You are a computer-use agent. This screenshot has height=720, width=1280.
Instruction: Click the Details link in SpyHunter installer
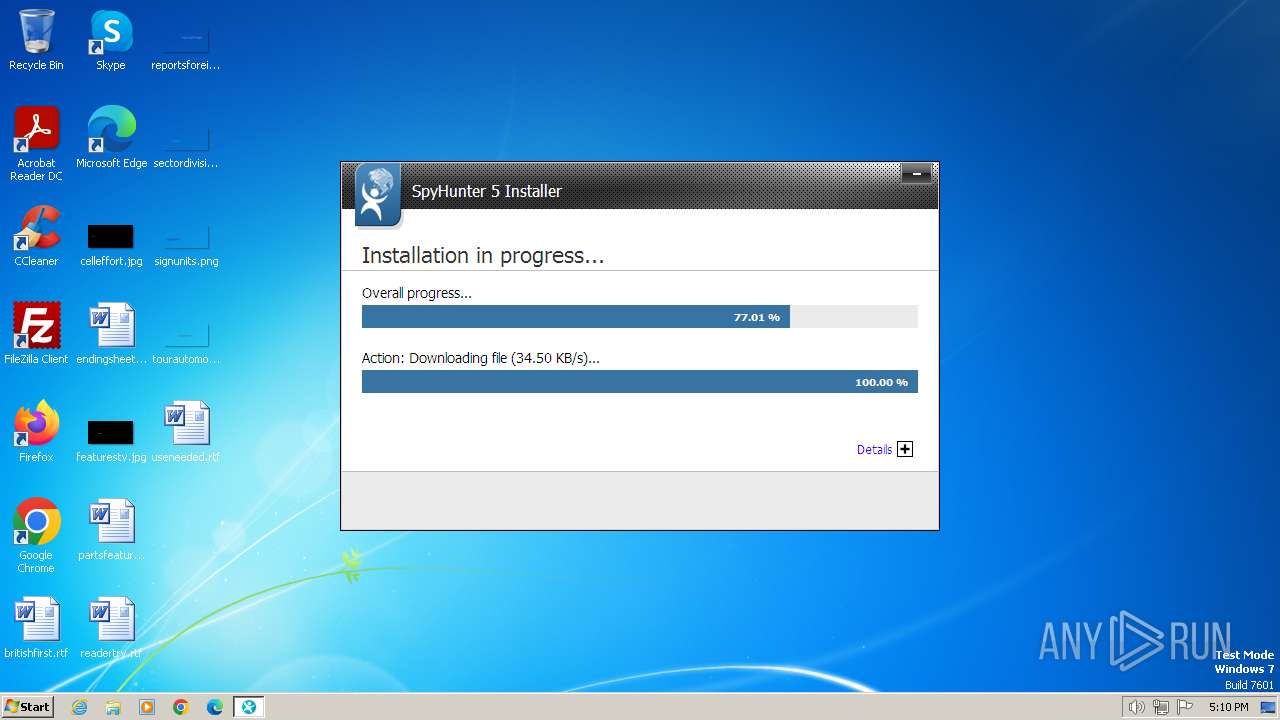pos(874,450)
